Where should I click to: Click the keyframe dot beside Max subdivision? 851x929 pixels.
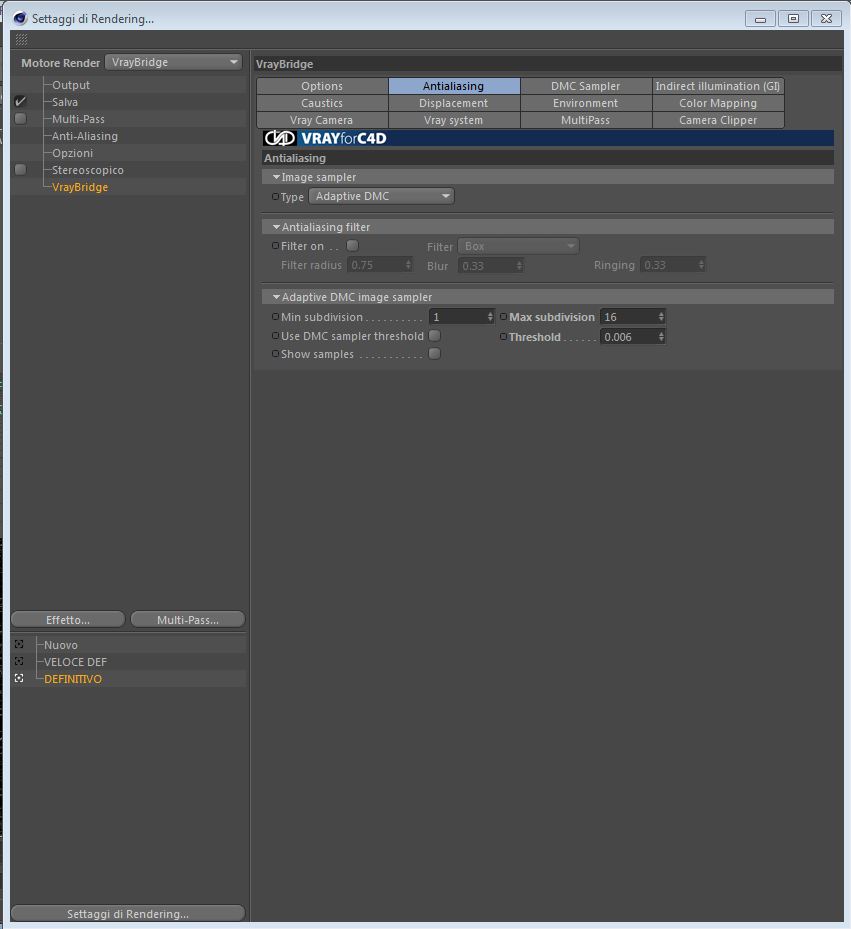point(503,317)
